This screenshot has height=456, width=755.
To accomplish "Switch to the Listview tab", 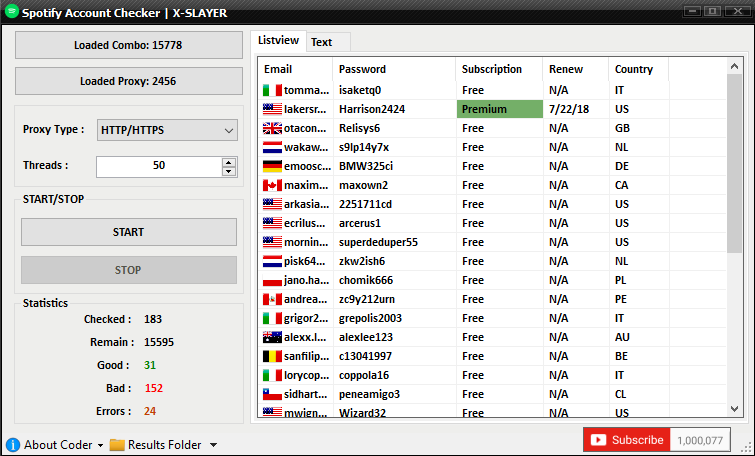I will (278, 40).
